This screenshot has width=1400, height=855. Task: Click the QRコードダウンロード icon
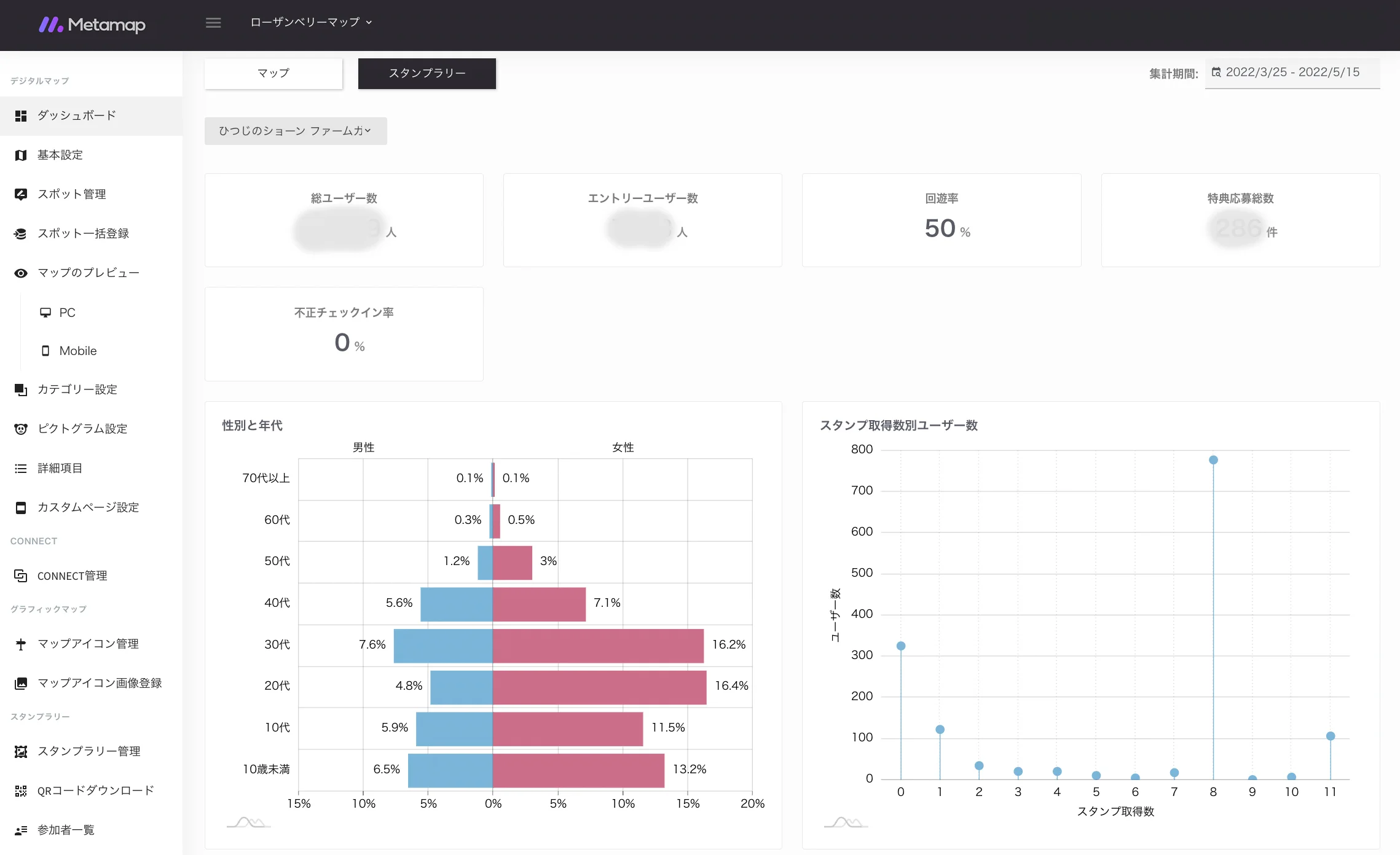21,791
